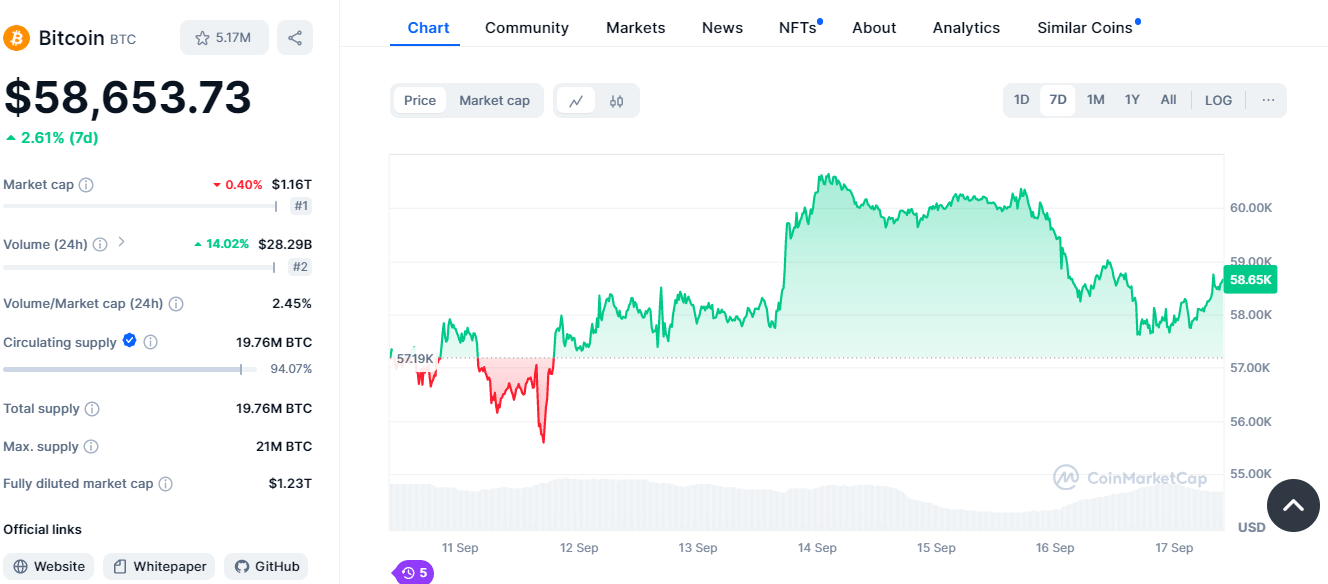
Task: Open the About tab
Action: tap(874, 28)
